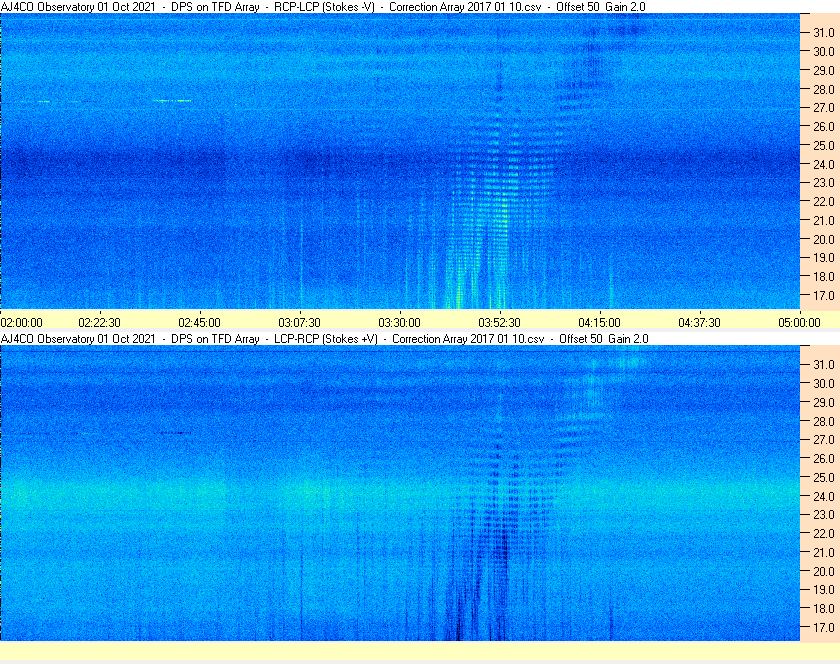Pick the 28.0 frequency label in Stokes +V panel
Viewport: 840px width, 664px height.
click(x=824, y=421)
